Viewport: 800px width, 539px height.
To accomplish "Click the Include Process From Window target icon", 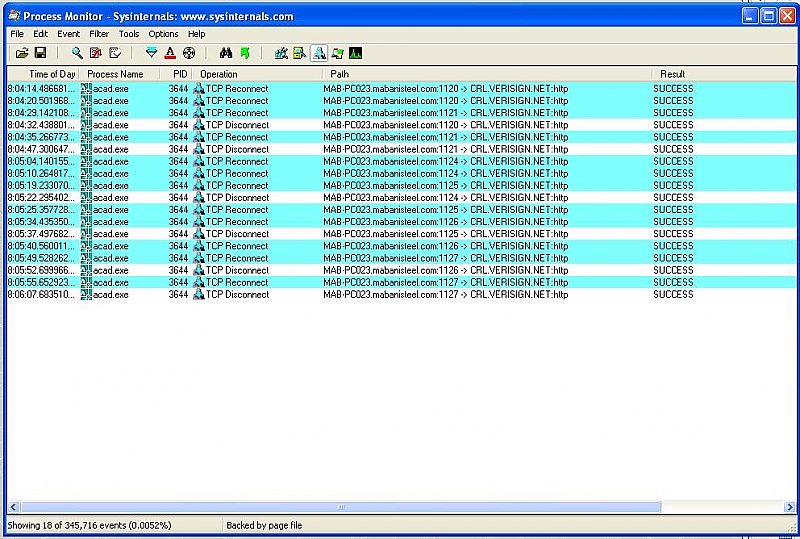I will pyautogui.click(x=189, y=53).
